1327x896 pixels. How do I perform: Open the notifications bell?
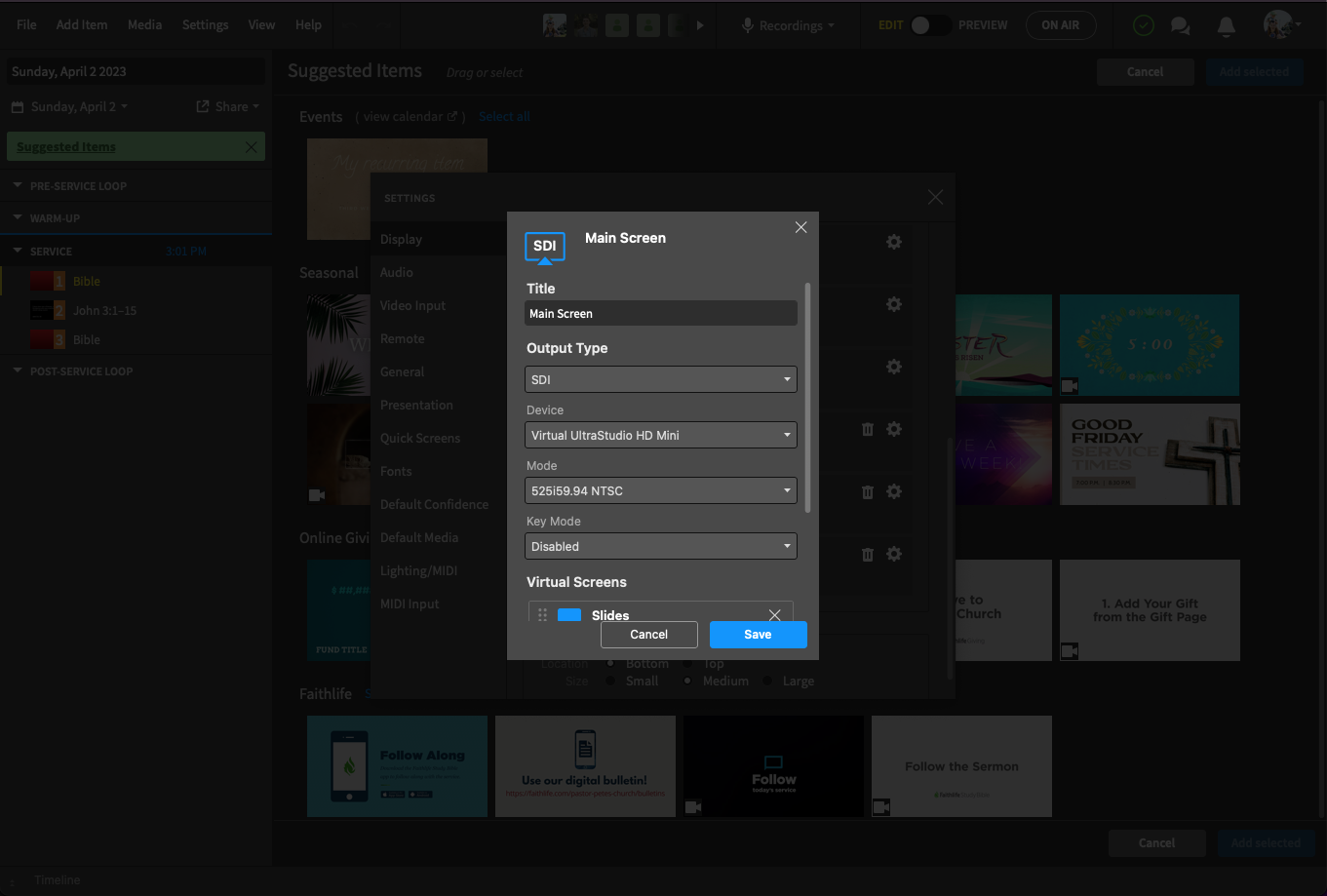[1227, 26]
